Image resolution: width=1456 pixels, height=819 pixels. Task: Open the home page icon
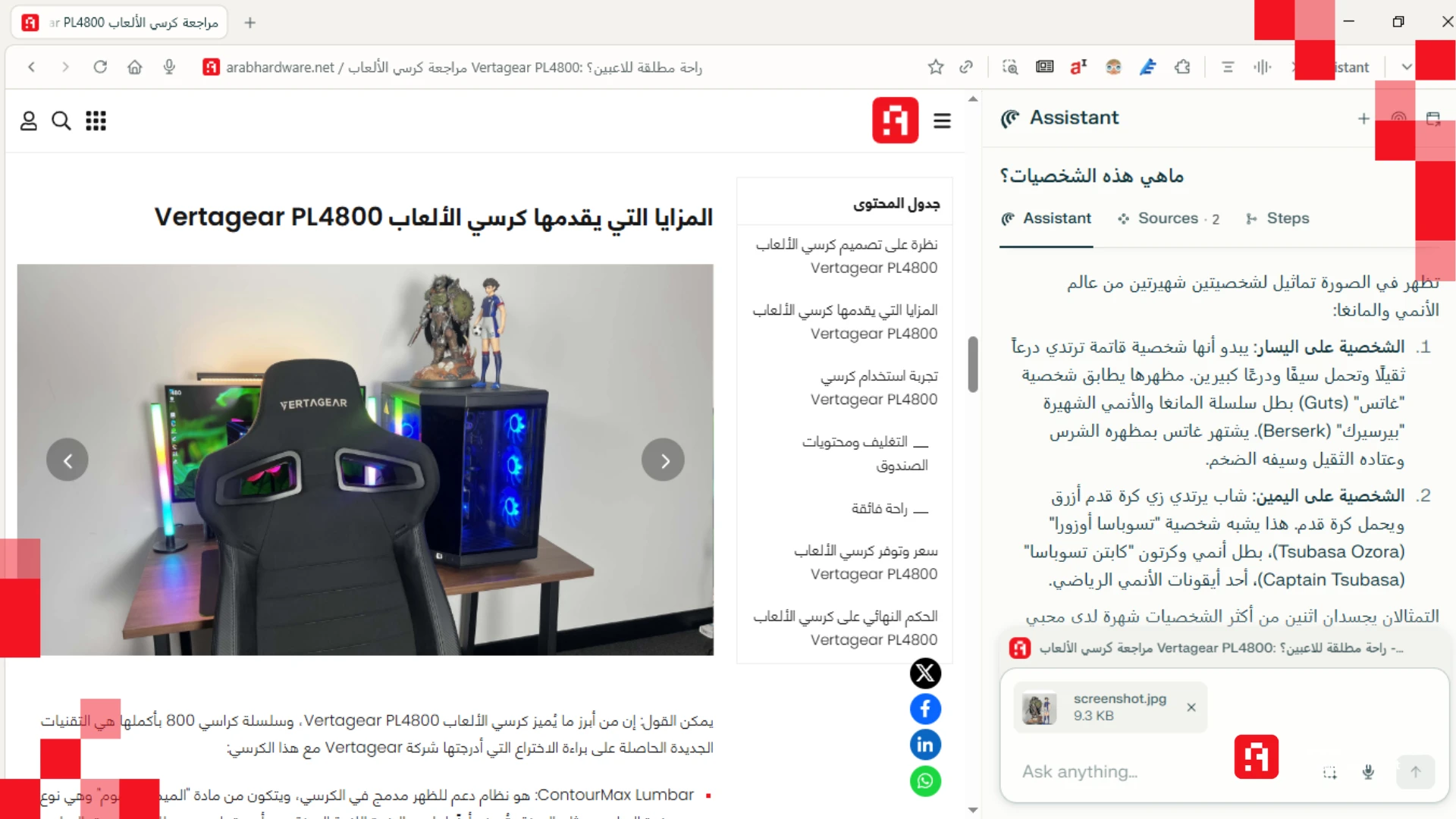click(x=135, y=67)
